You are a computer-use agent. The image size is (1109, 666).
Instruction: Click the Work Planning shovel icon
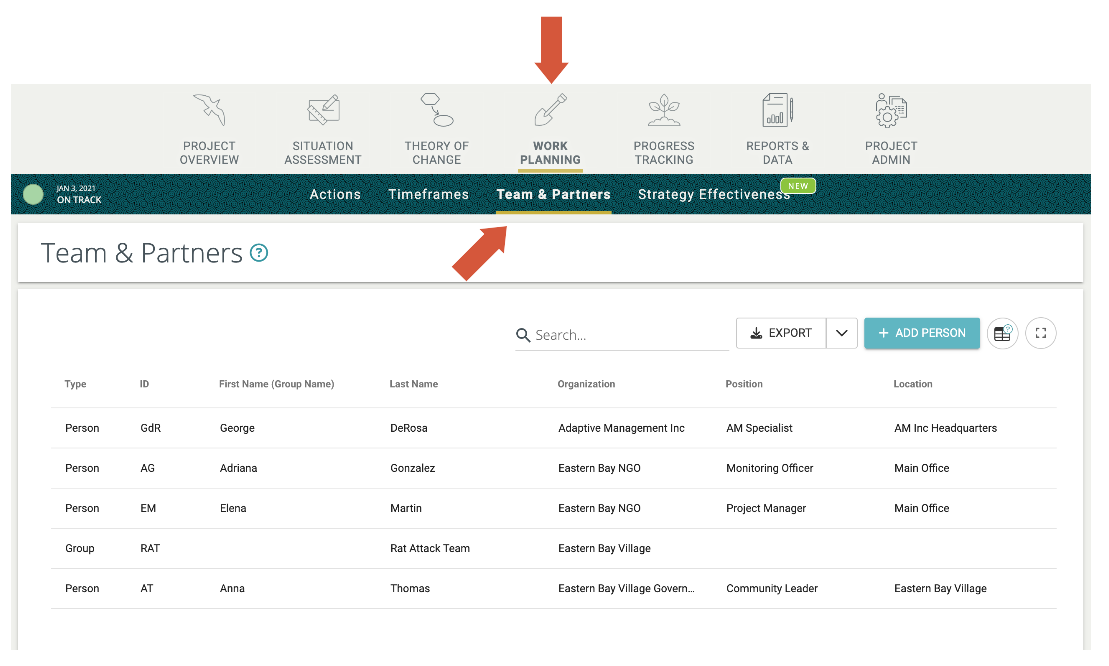550,110
